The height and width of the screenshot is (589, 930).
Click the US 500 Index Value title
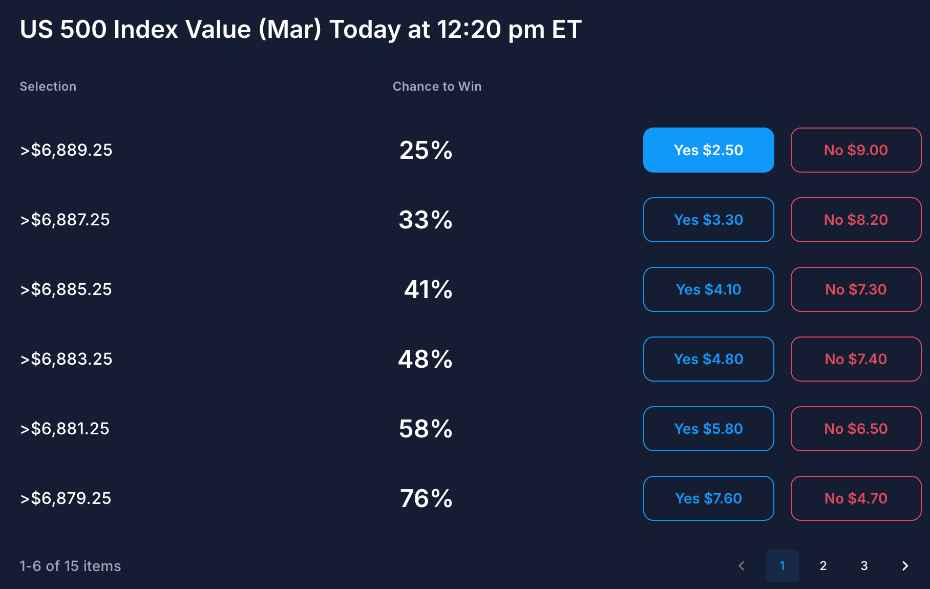(299, 30)
